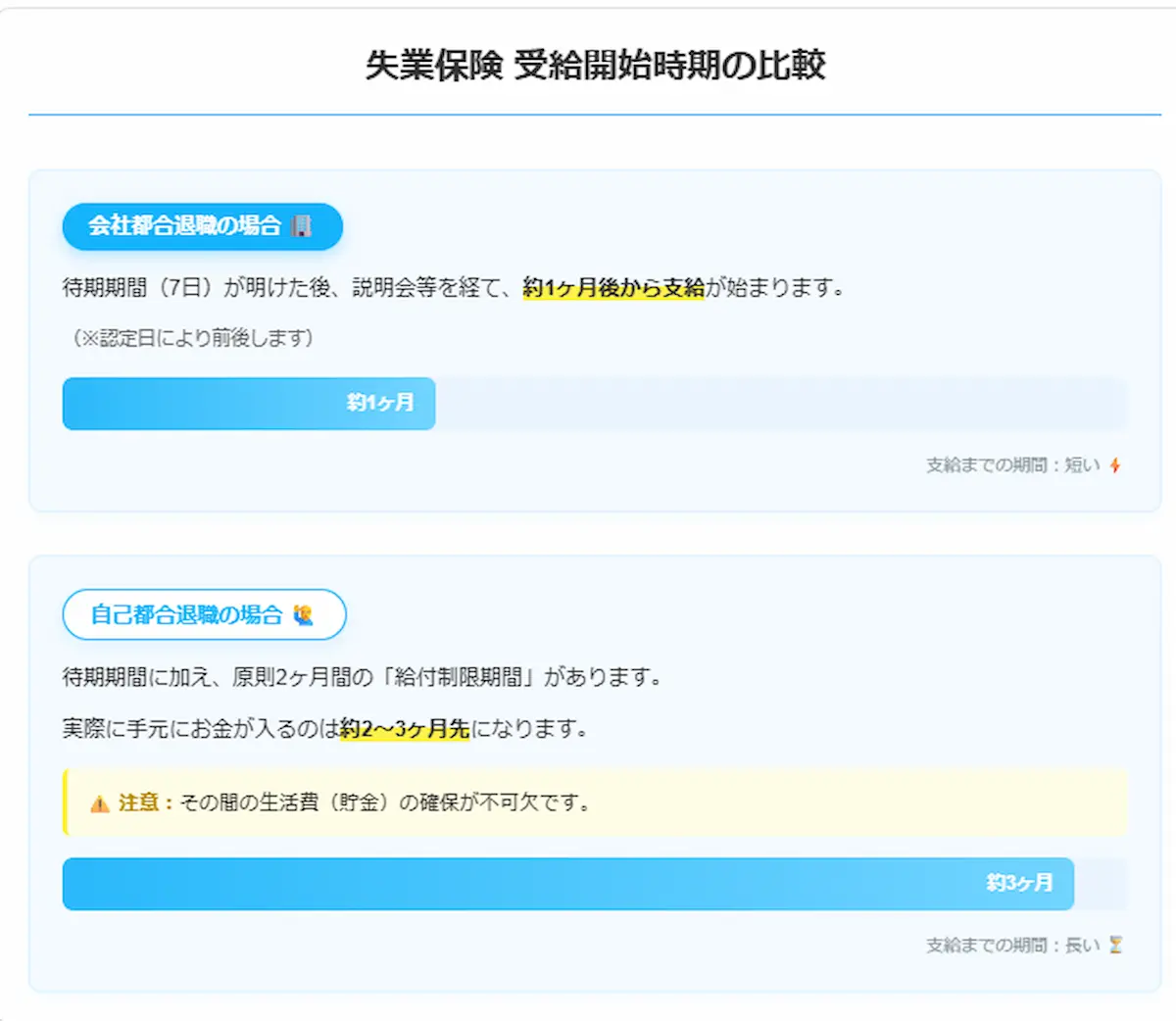Click the text 実際に手元にお金が入るのは
Screen dimensions: 1176x1021
tap(201, 729)
